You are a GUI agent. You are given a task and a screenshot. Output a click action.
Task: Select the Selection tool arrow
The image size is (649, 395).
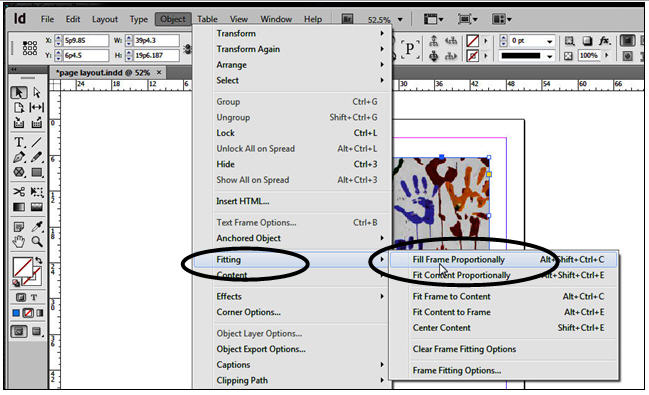tap(19, 92)
